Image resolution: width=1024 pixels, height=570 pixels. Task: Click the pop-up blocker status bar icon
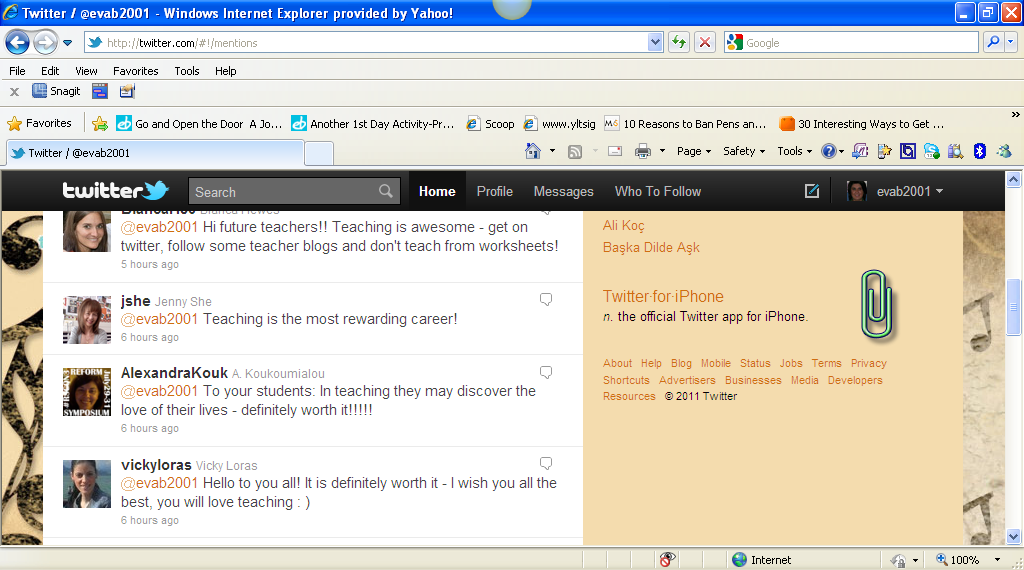pos(667,560)
